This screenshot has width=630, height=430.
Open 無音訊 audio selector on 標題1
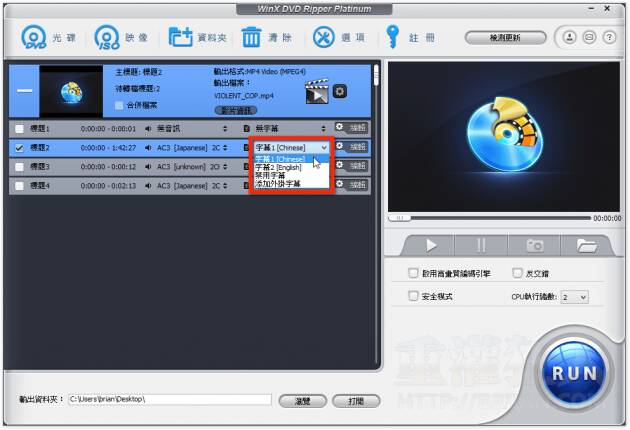point(192,129)
